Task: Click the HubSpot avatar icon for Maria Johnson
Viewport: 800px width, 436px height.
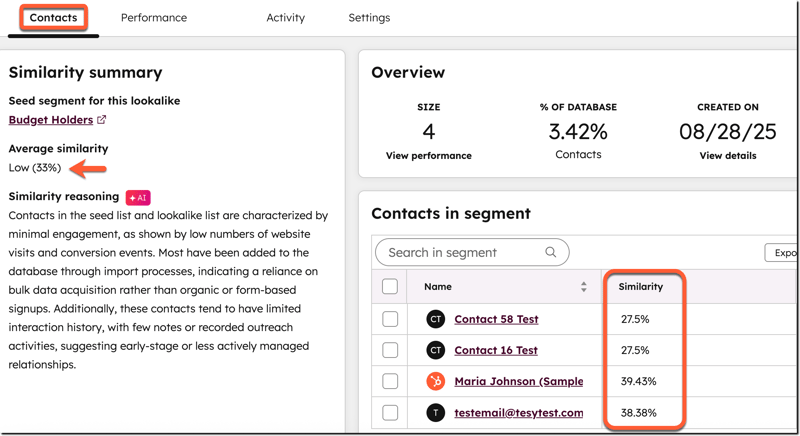Action: click(x=435, y=381)
